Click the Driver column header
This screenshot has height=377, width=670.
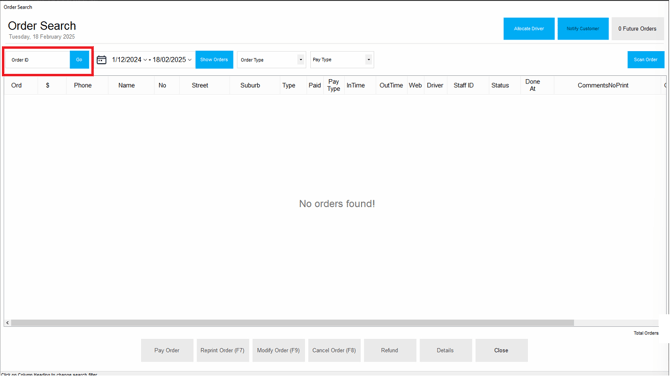(435, 85)
